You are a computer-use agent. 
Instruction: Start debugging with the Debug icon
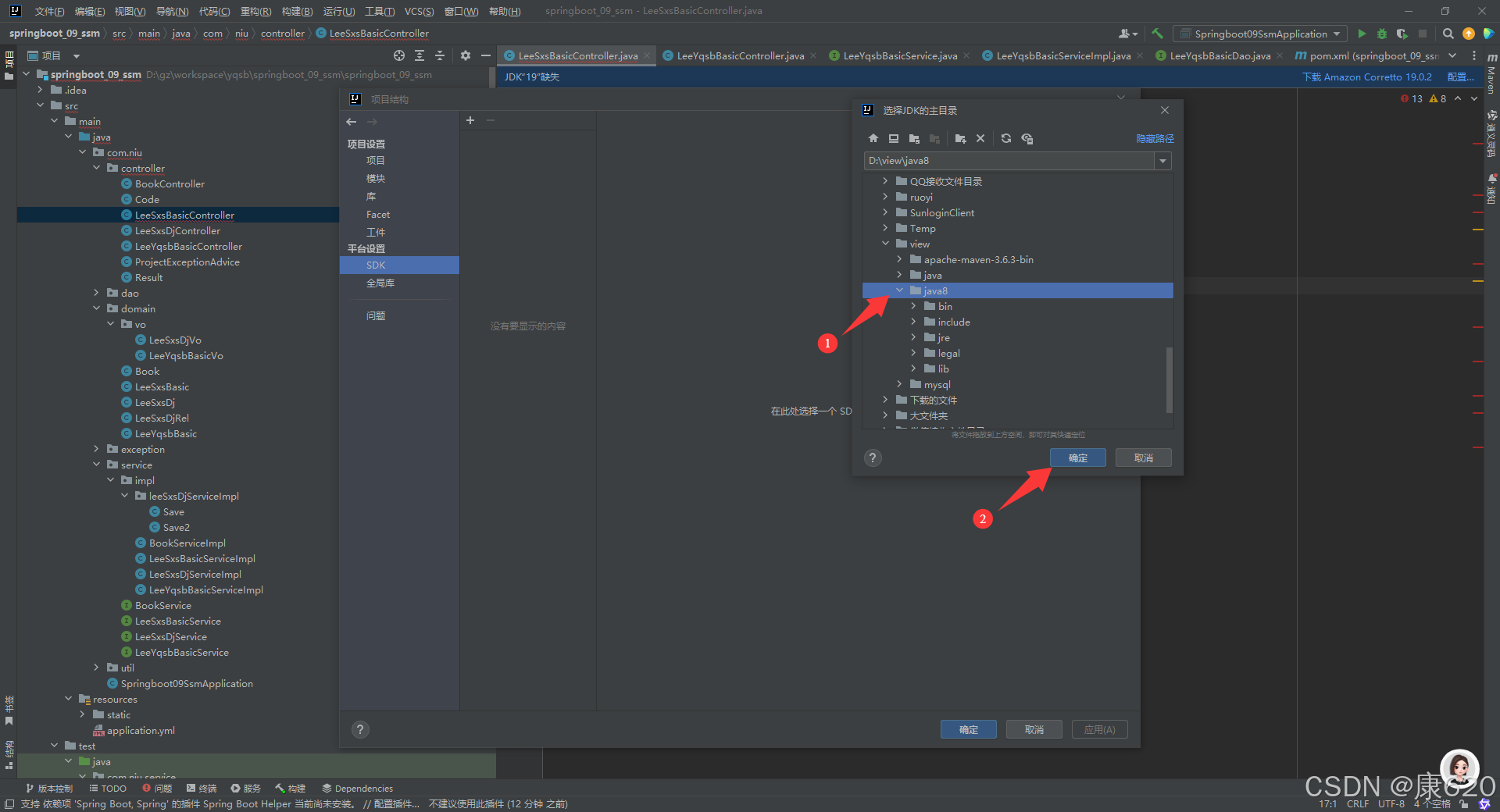1381,34
